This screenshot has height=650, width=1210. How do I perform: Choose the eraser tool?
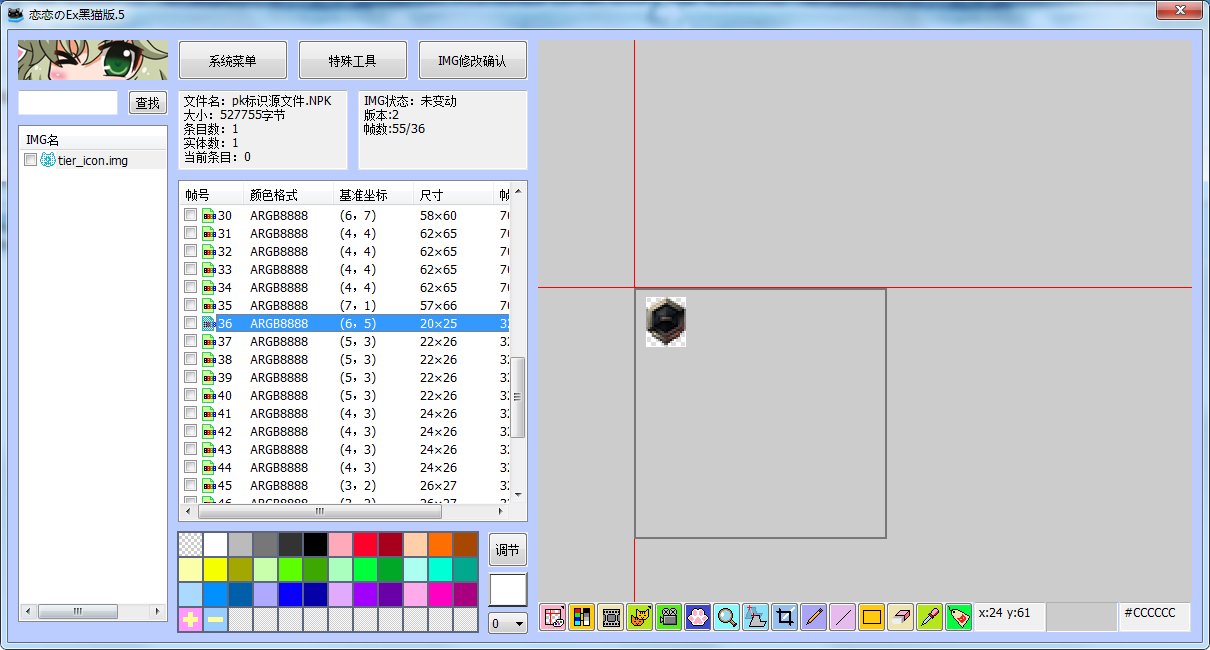click(901, 617)
